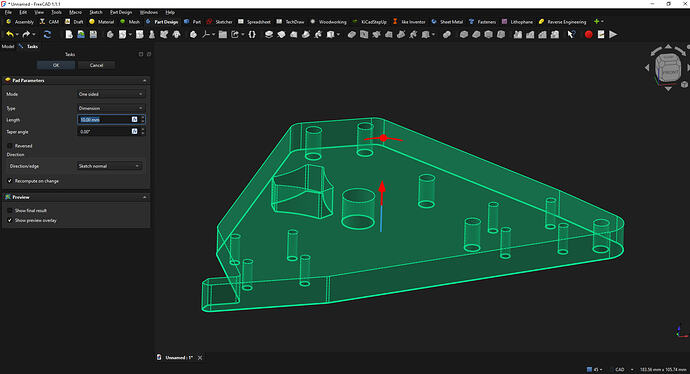
Task: Select the Groove tool icon
Action: [376, 34]
